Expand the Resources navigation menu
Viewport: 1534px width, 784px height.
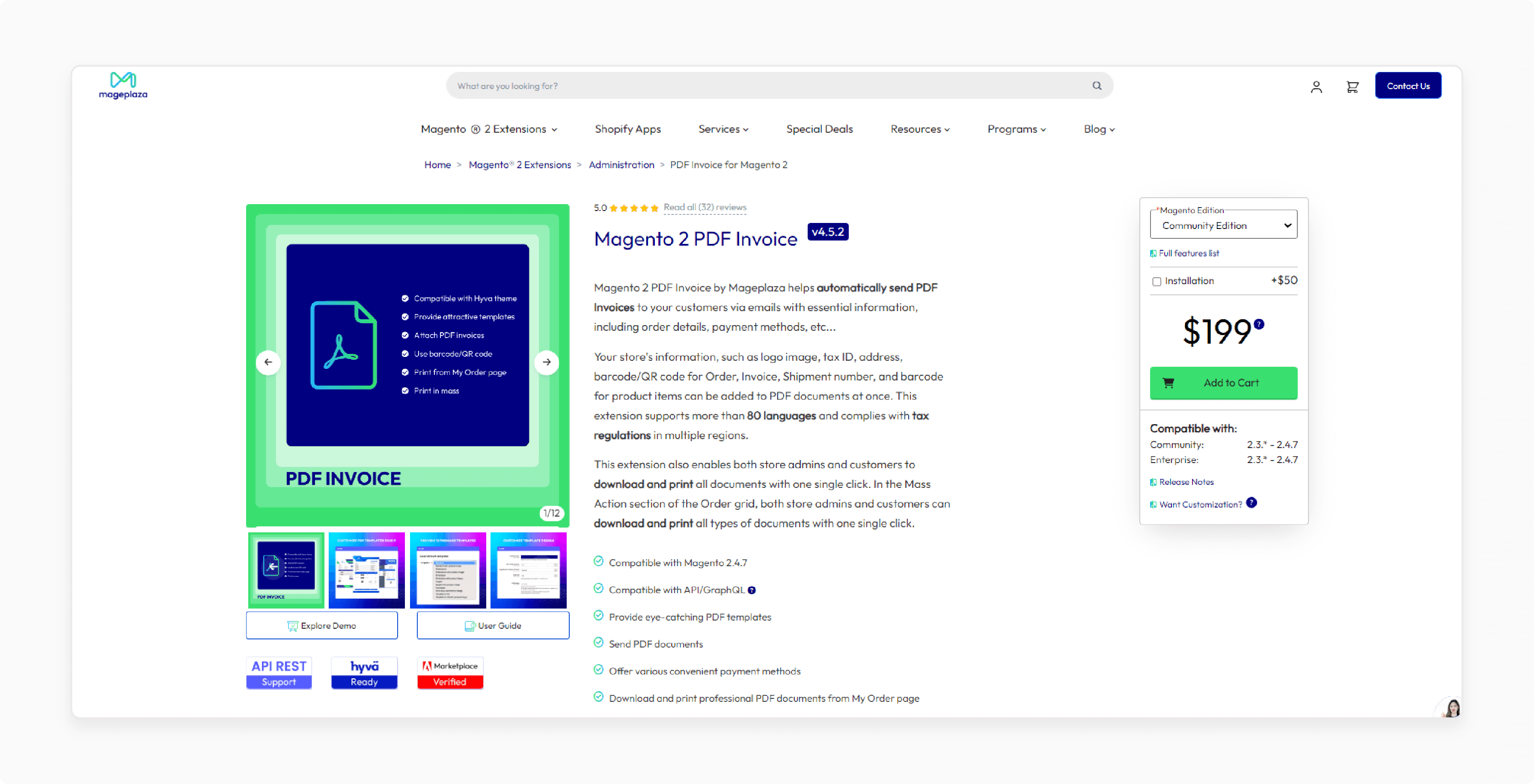click(918, 129)
